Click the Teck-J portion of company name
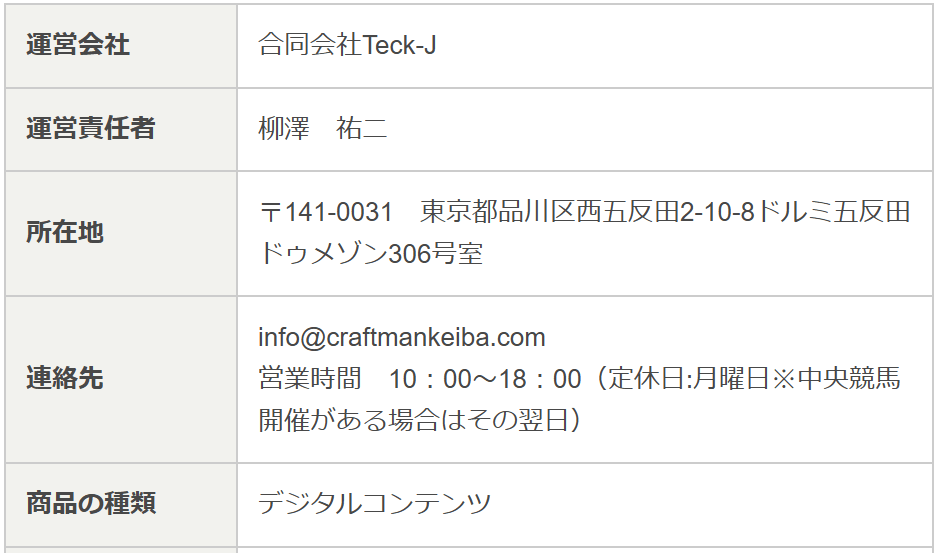Image resolution: width=943 pixels, height=553 pixels. 399,45
